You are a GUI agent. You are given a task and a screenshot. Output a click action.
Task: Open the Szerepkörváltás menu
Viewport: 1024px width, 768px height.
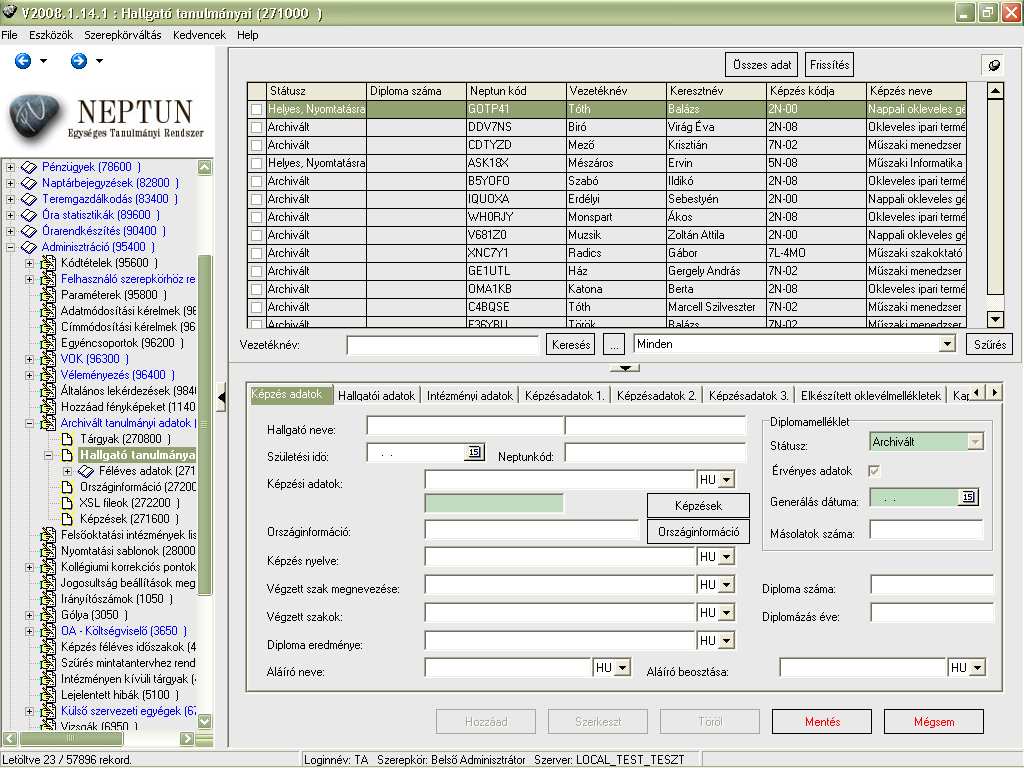coord(123,35)
